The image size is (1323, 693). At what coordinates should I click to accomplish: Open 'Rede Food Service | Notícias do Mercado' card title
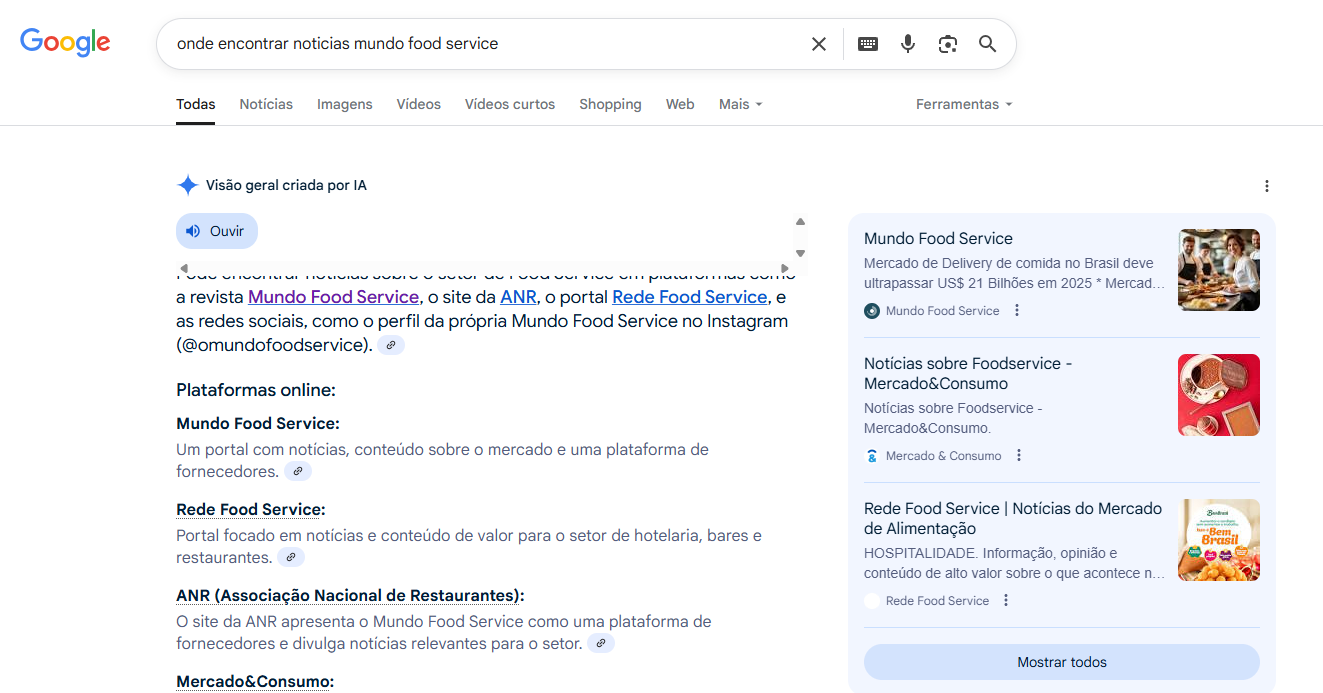coord(1013,518)
